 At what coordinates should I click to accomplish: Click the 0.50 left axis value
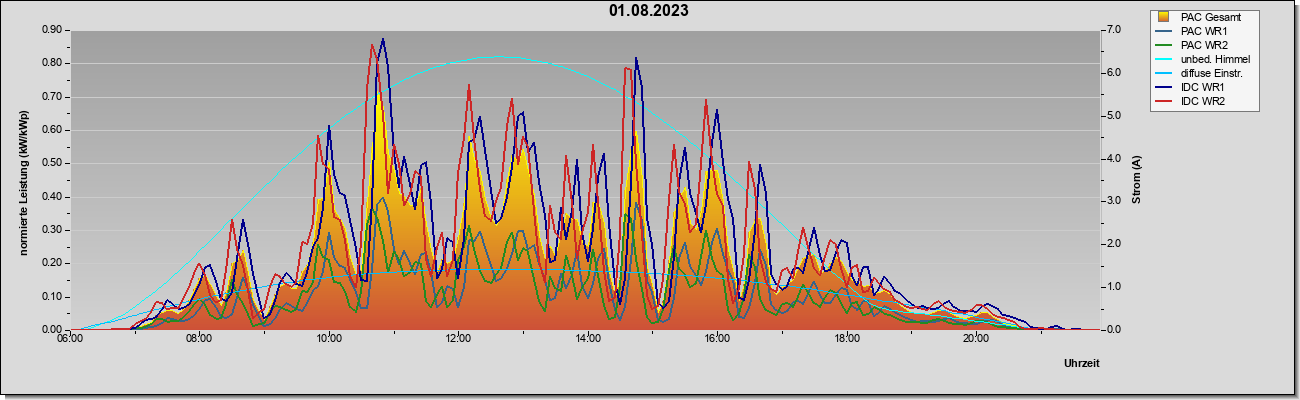[x=53, y=163]
